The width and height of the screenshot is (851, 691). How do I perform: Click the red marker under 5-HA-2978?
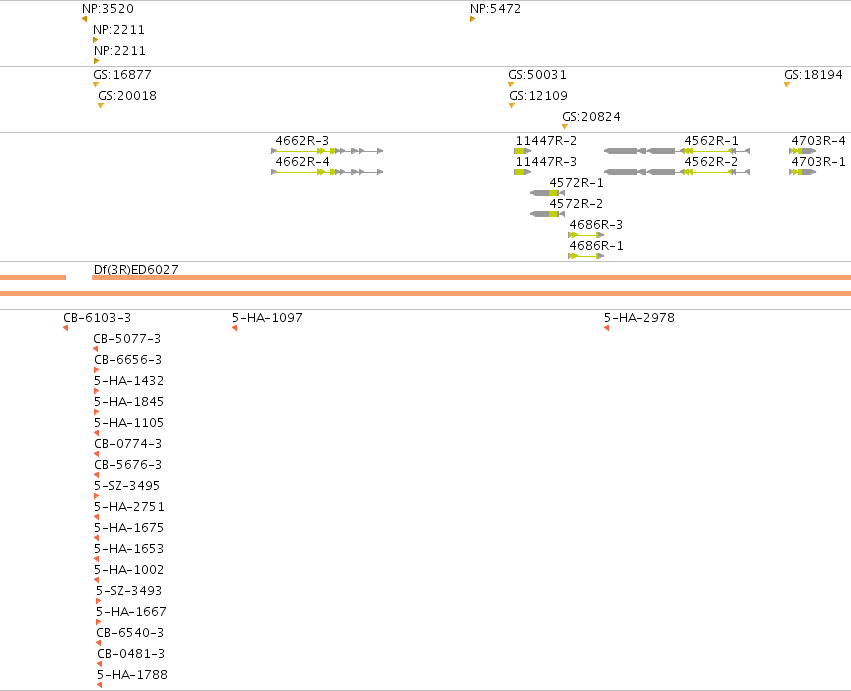606,328
